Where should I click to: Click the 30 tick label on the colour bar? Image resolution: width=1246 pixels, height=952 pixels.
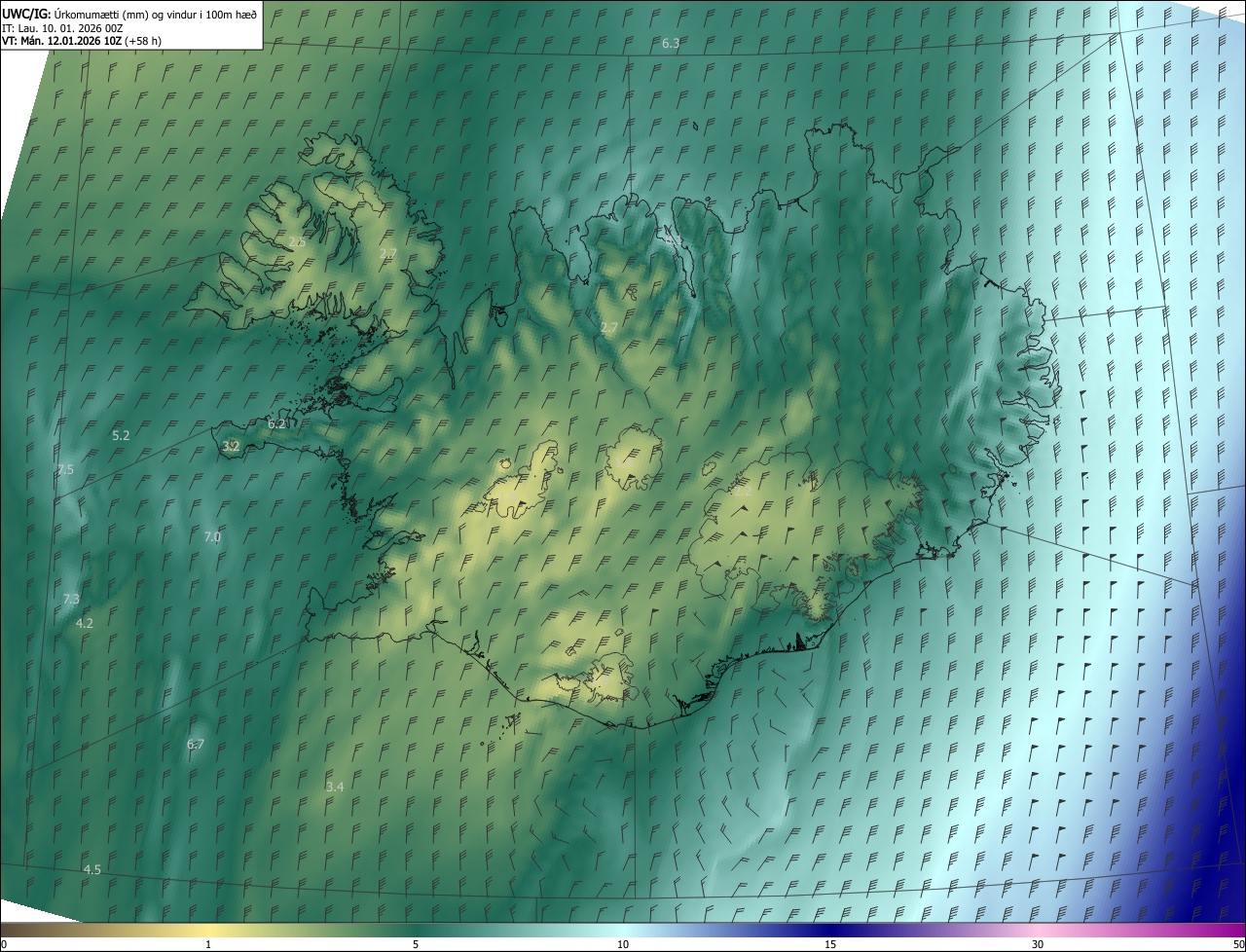click(x=1038, y=944)
